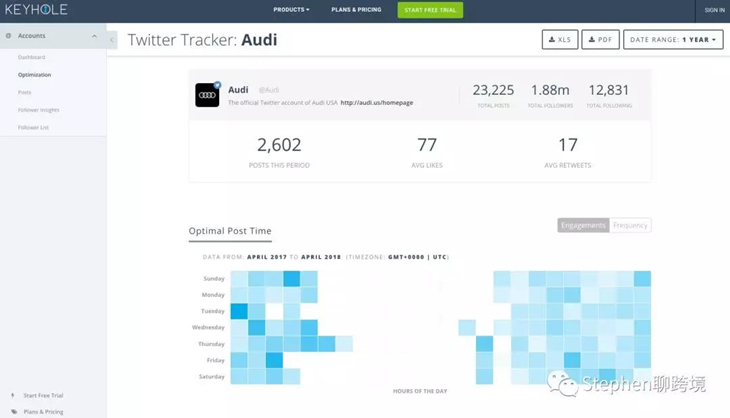Click the 17 avg retweets figure

click(568, 145)
